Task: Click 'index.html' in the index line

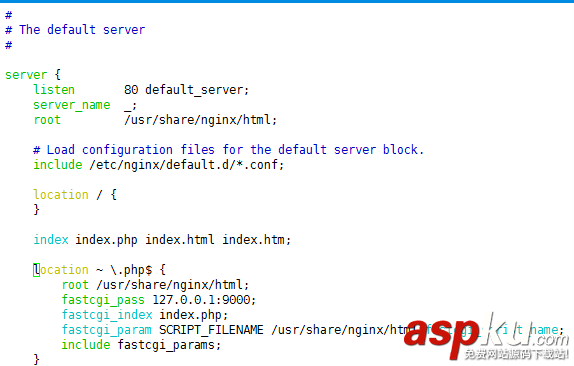Action: 180,240
